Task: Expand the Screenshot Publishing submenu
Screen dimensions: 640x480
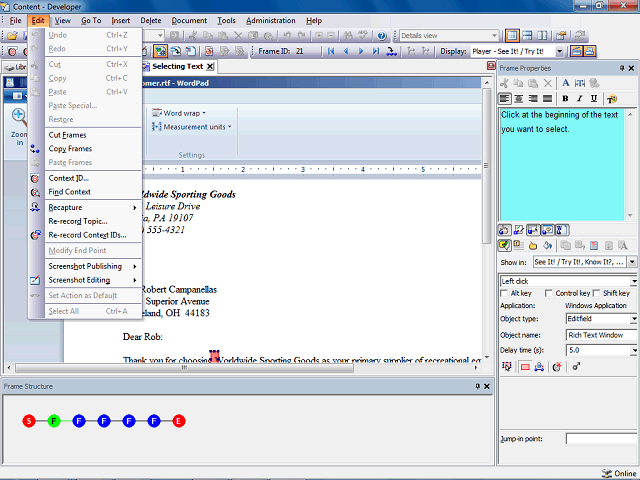Action: click(x=93, y=266)
